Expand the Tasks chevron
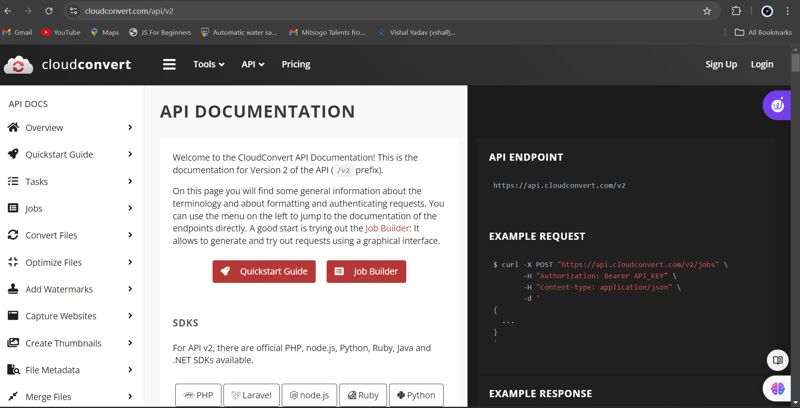 pyautogui.click(x=130, y=181)
